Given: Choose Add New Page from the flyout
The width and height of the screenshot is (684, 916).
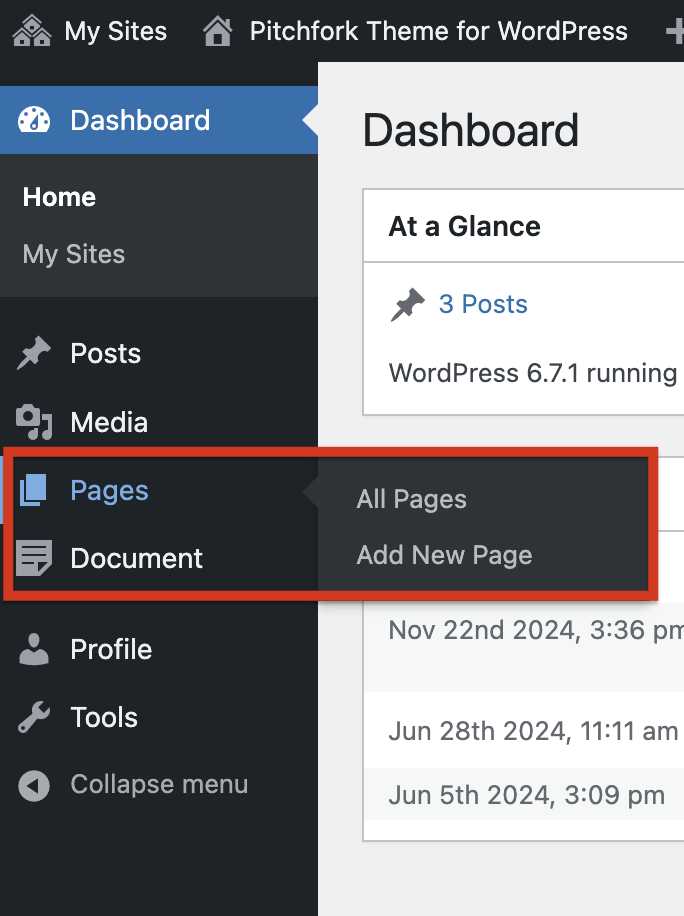Looking at the screenshot, I should click(x=445, y=555).
